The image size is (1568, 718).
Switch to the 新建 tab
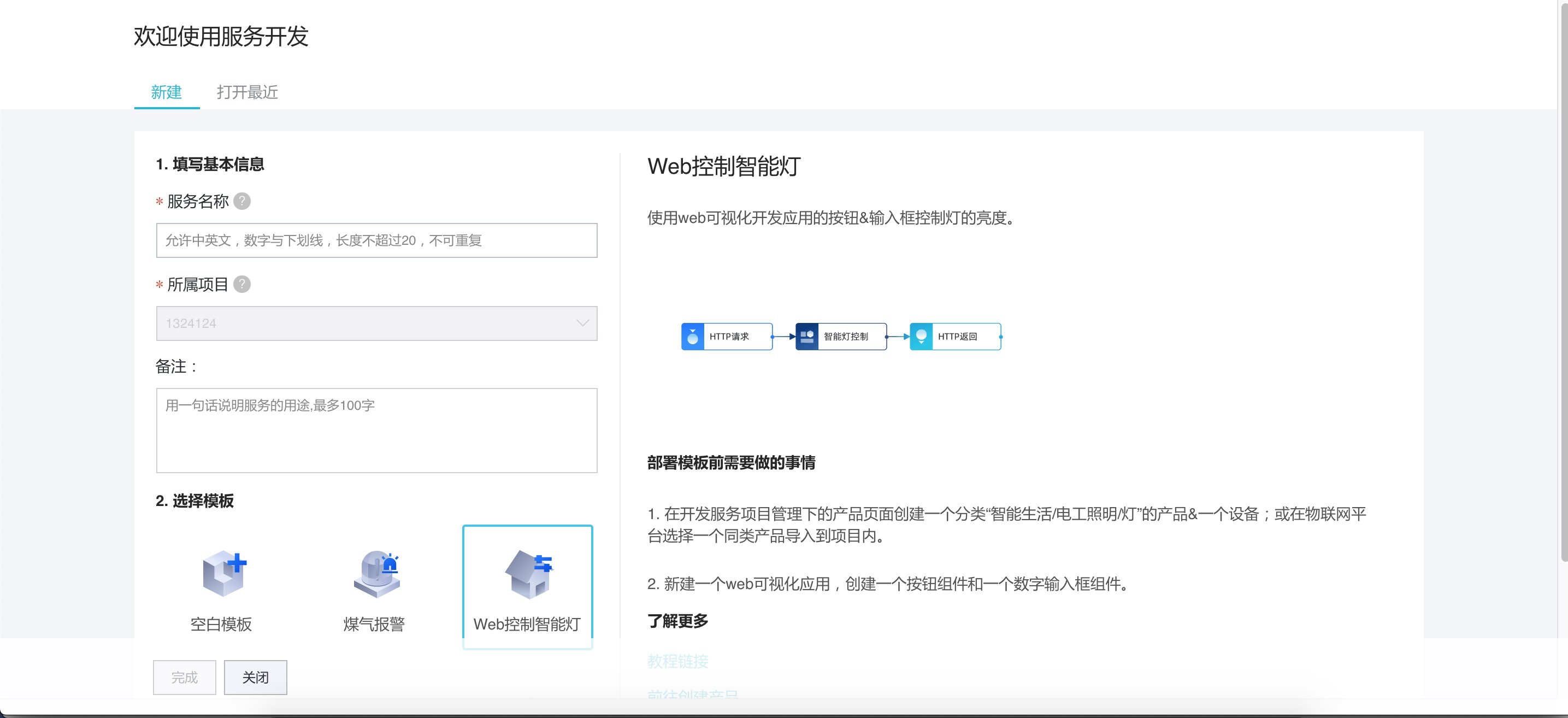click(166, 92)
